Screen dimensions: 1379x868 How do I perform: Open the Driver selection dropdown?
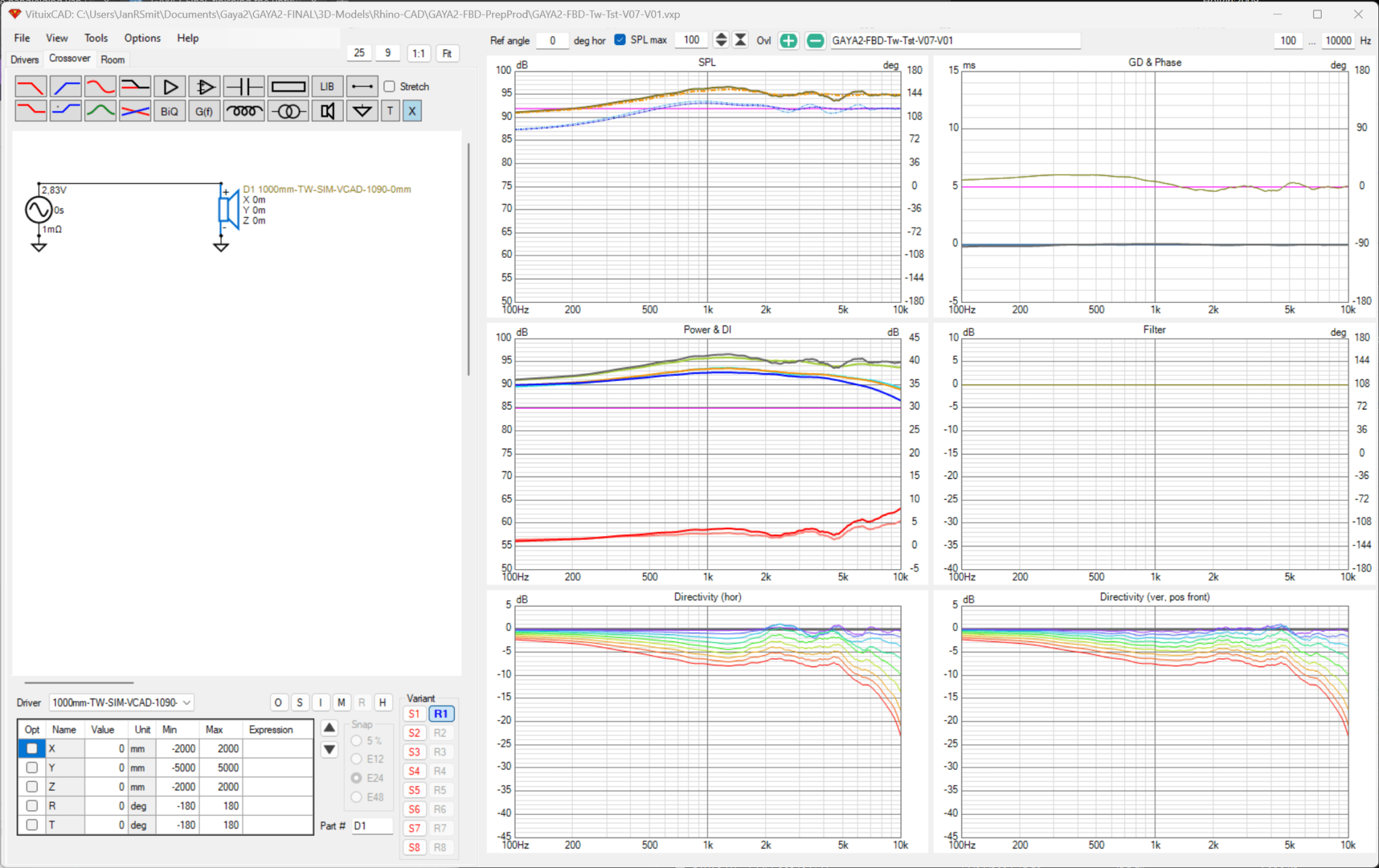tap(121, 702)
